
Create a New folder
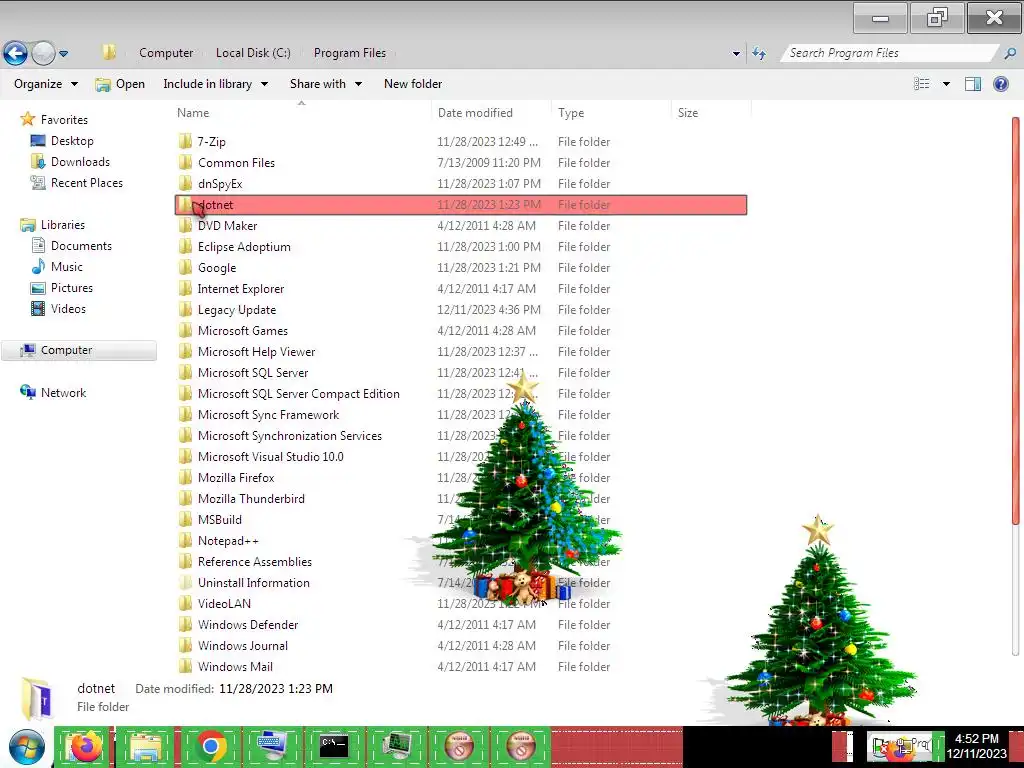(x=413, y=84)
